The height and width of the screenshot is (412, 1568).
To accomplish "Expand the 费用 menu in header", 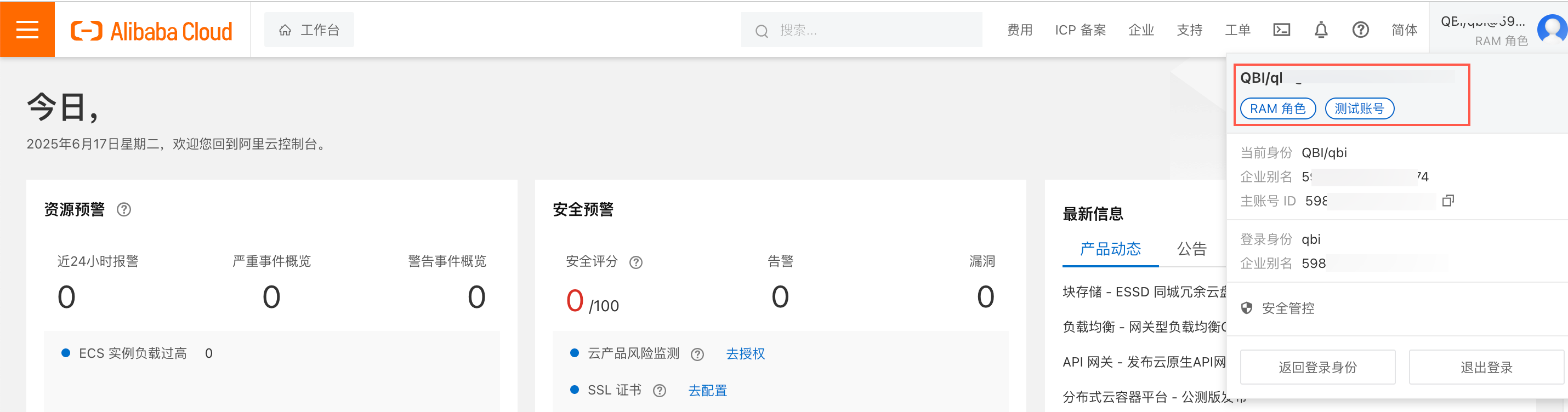I will (x=1019, y=30).
